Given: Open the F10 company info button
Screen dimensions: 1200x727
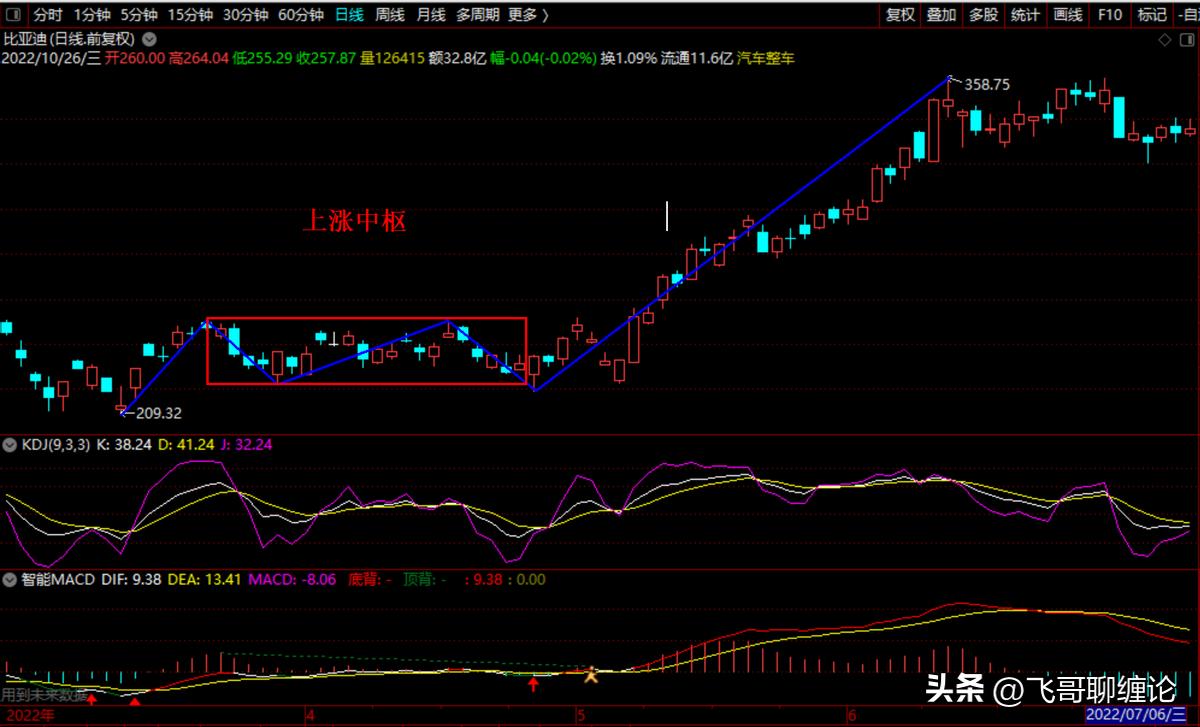Looking at the screenshot, I should [1110, 15].
